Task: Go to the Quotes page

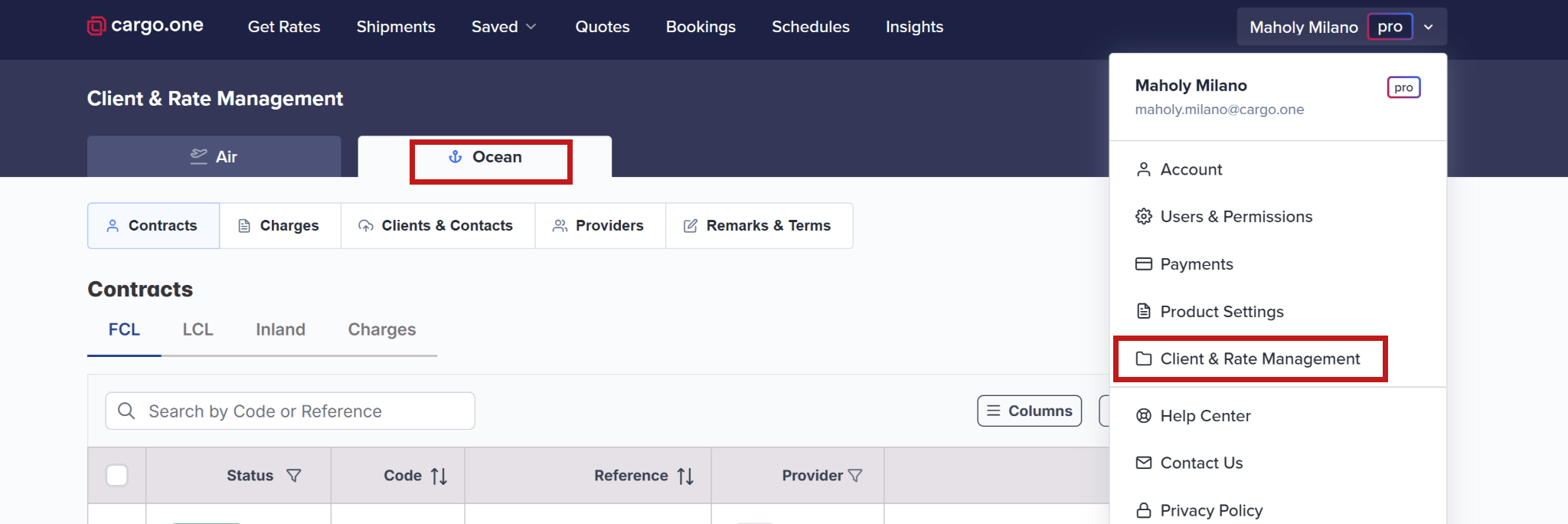Action: [603, 27]
